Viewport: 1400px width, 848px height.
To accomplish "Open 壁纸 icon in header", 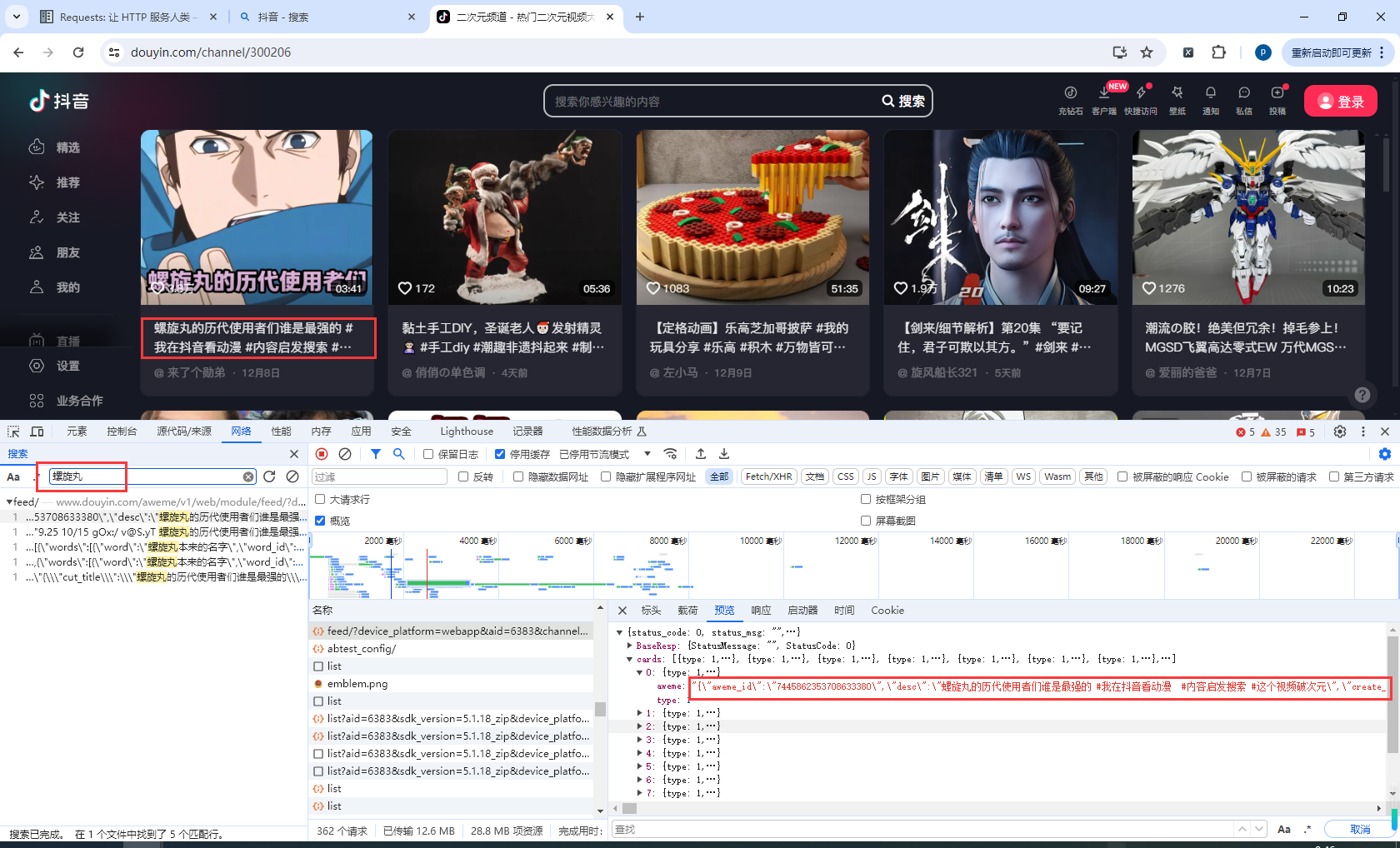I will click(1177, 100).
